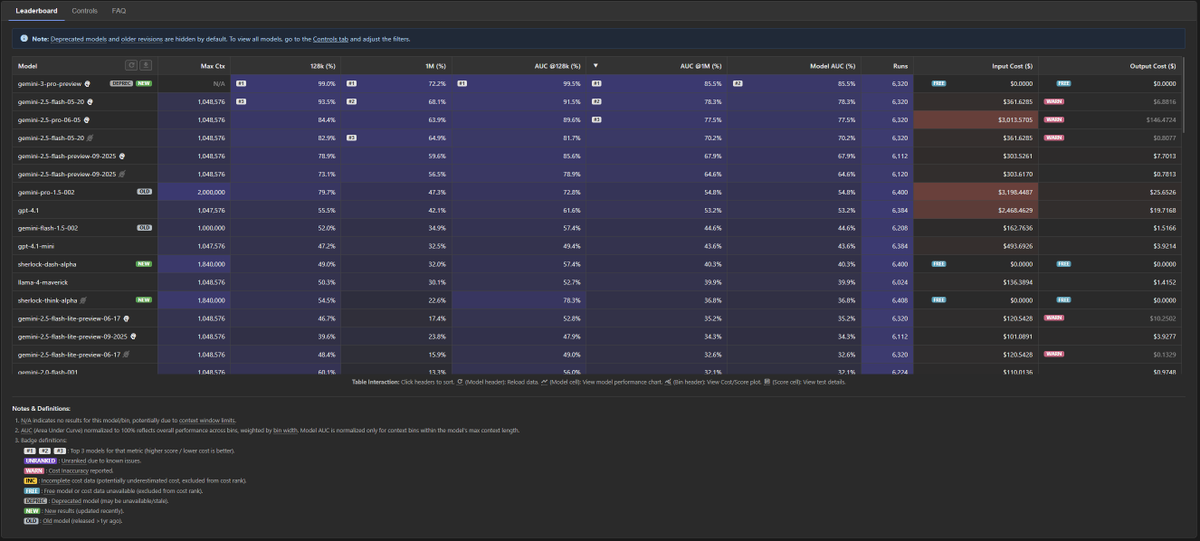Screen dimensions: 1200x541
Task: Click the WARN badge in gemini-2.5-pro-06-05 Output Cost
Action: pyautogui.click(x=1054, y=119)
